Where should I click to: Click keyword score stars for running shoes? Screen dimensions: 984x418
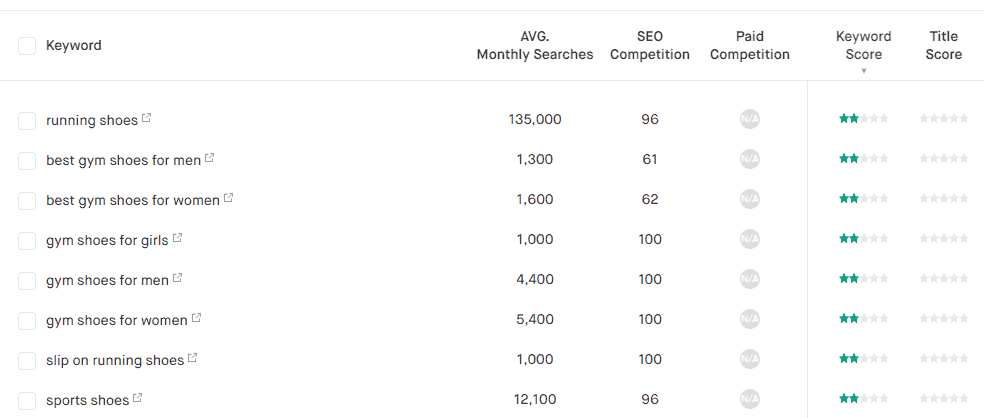pos(863,119)
